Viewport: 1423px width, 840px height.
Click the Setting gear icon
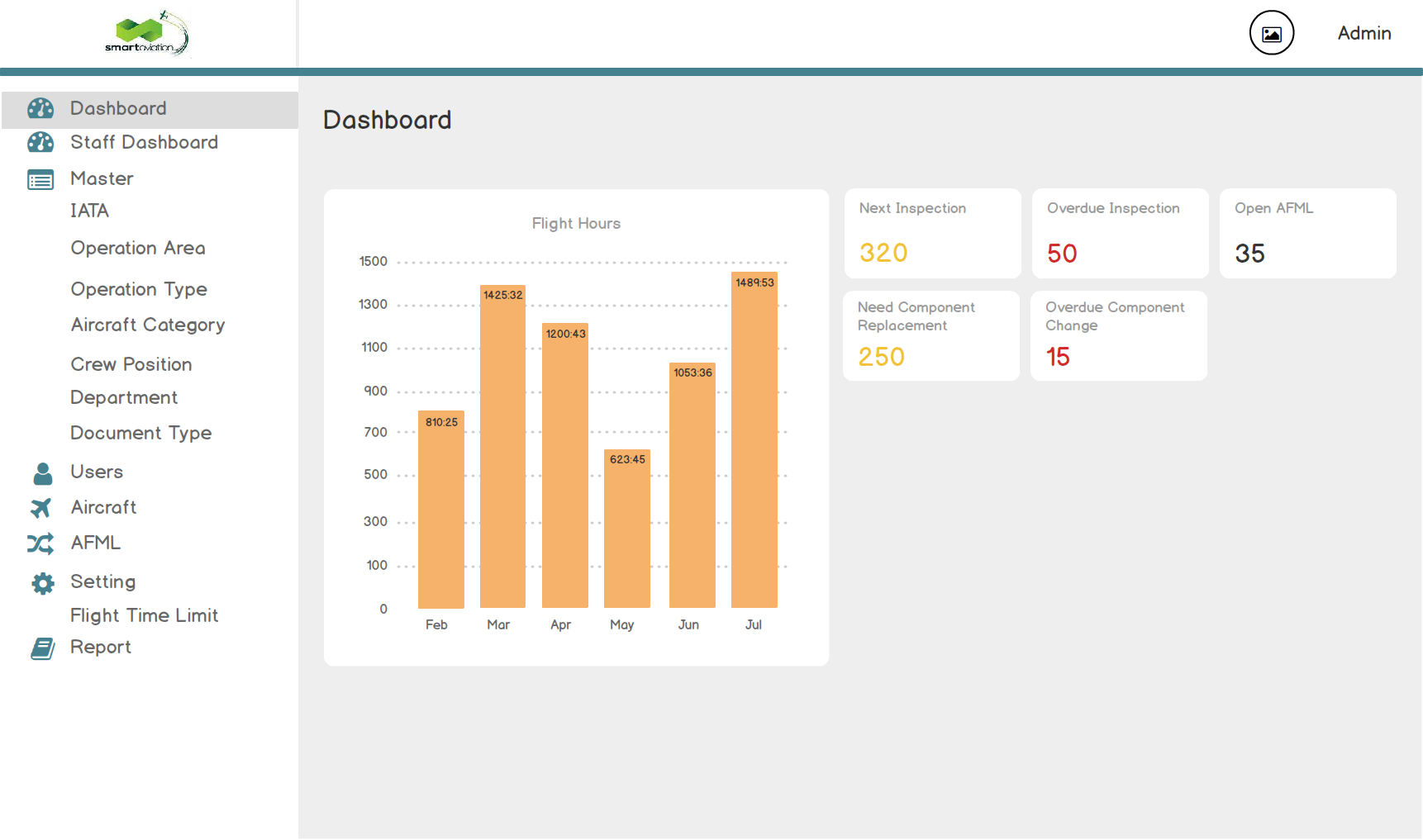[x=42, y=583]
